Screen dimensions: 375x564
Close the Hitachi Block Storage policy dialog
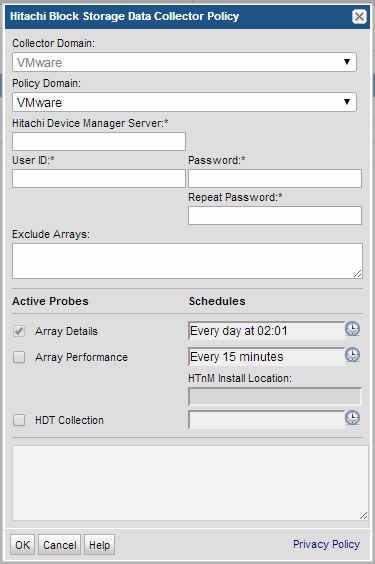359,17
